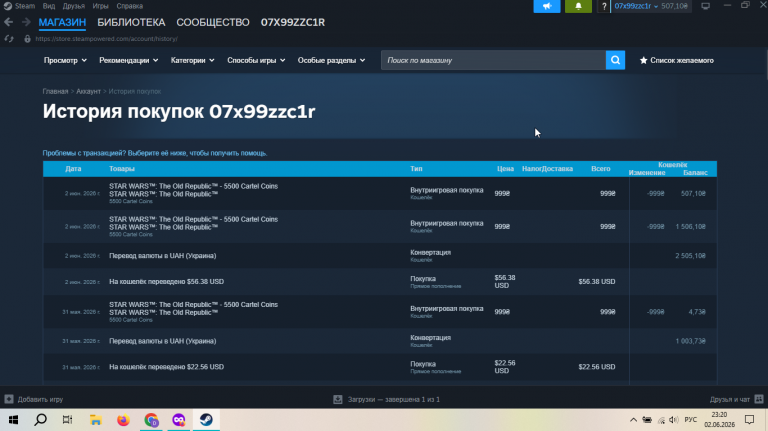Image resolution: width=768 pixels, height=431 pixels.
Task: Click wallet balance 507,10₴ in header
Action: click(x=674, y=6)
